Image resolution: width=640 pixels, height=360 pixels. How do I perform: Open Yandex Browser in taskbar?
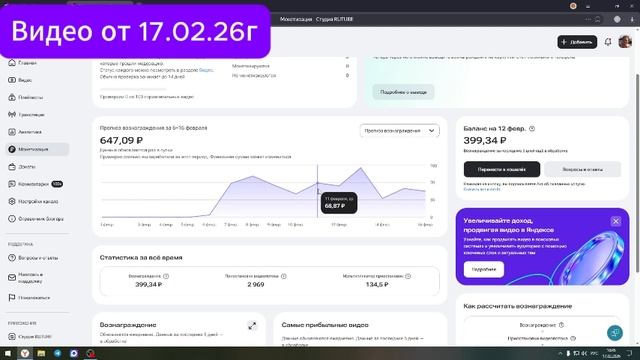point(25,353)
